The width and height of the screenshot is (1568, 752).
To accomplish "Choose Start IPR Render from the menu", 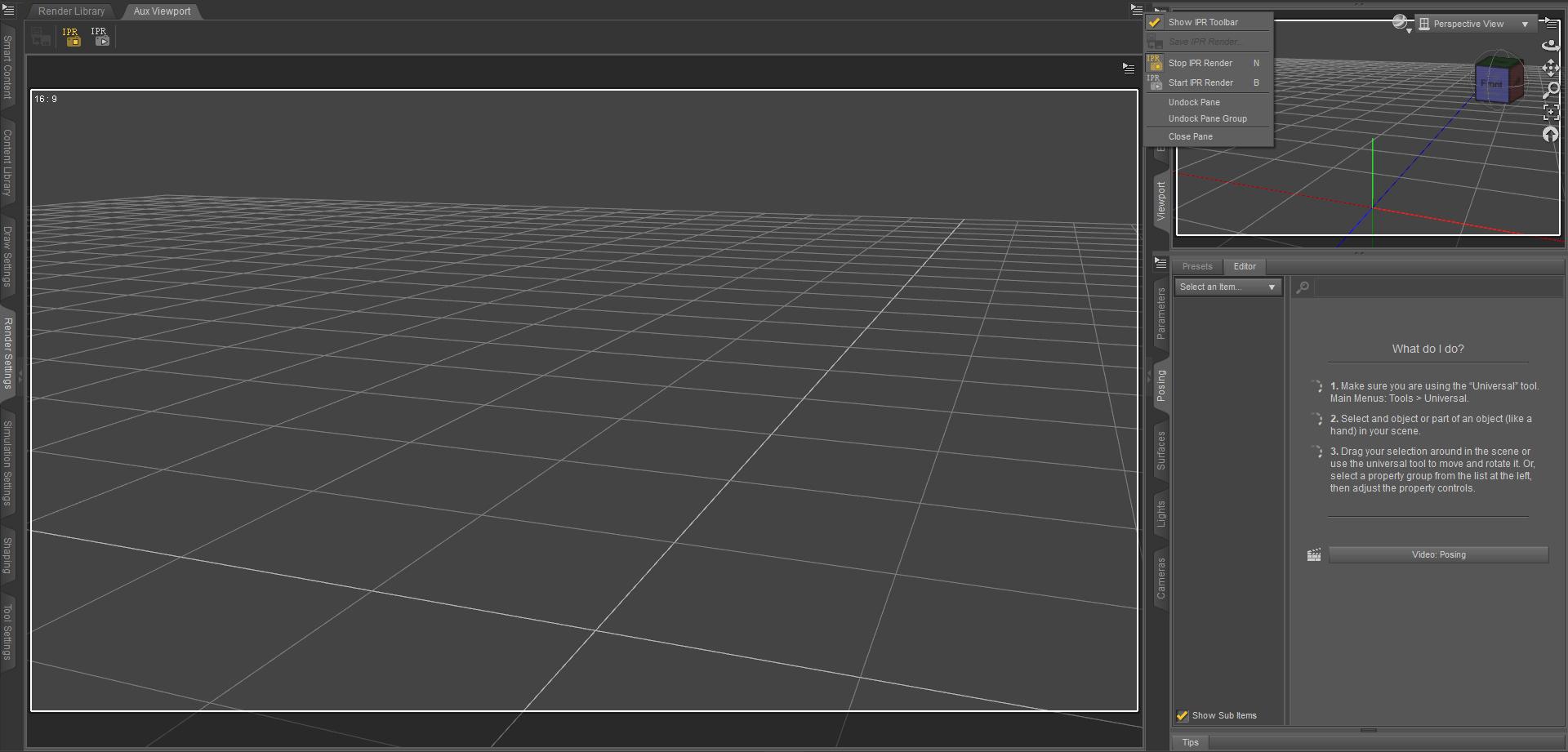I will (x=1209, y=82).
